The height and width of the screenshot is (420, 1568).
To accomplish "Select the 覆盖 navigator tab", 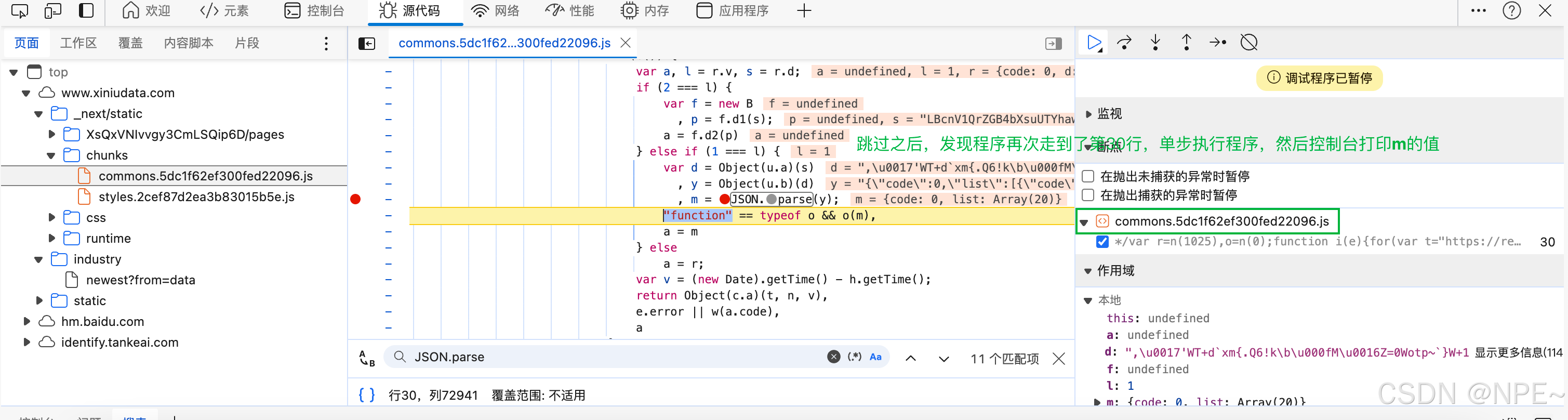I will coord(130,43).
